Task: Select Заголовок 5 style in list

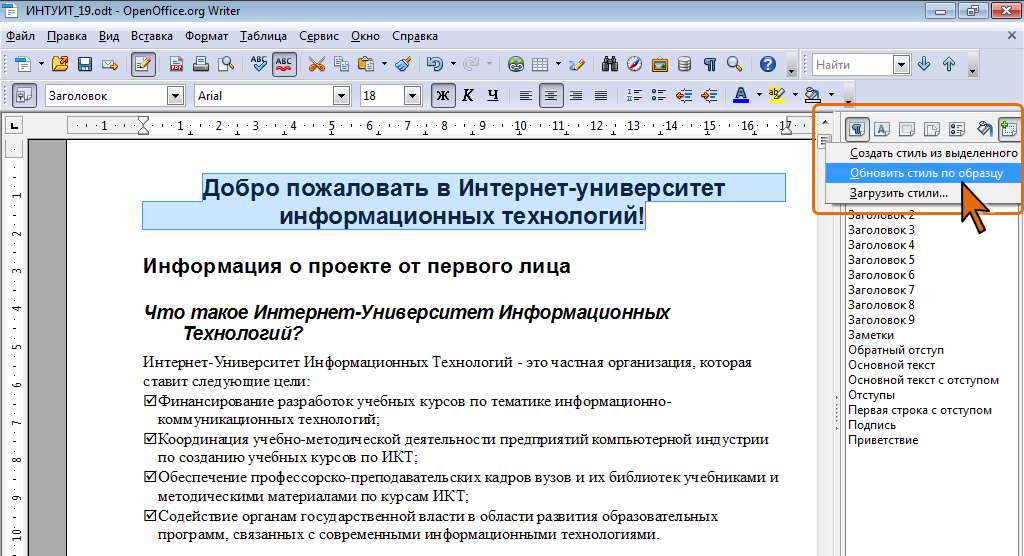Action: point(881,260)
